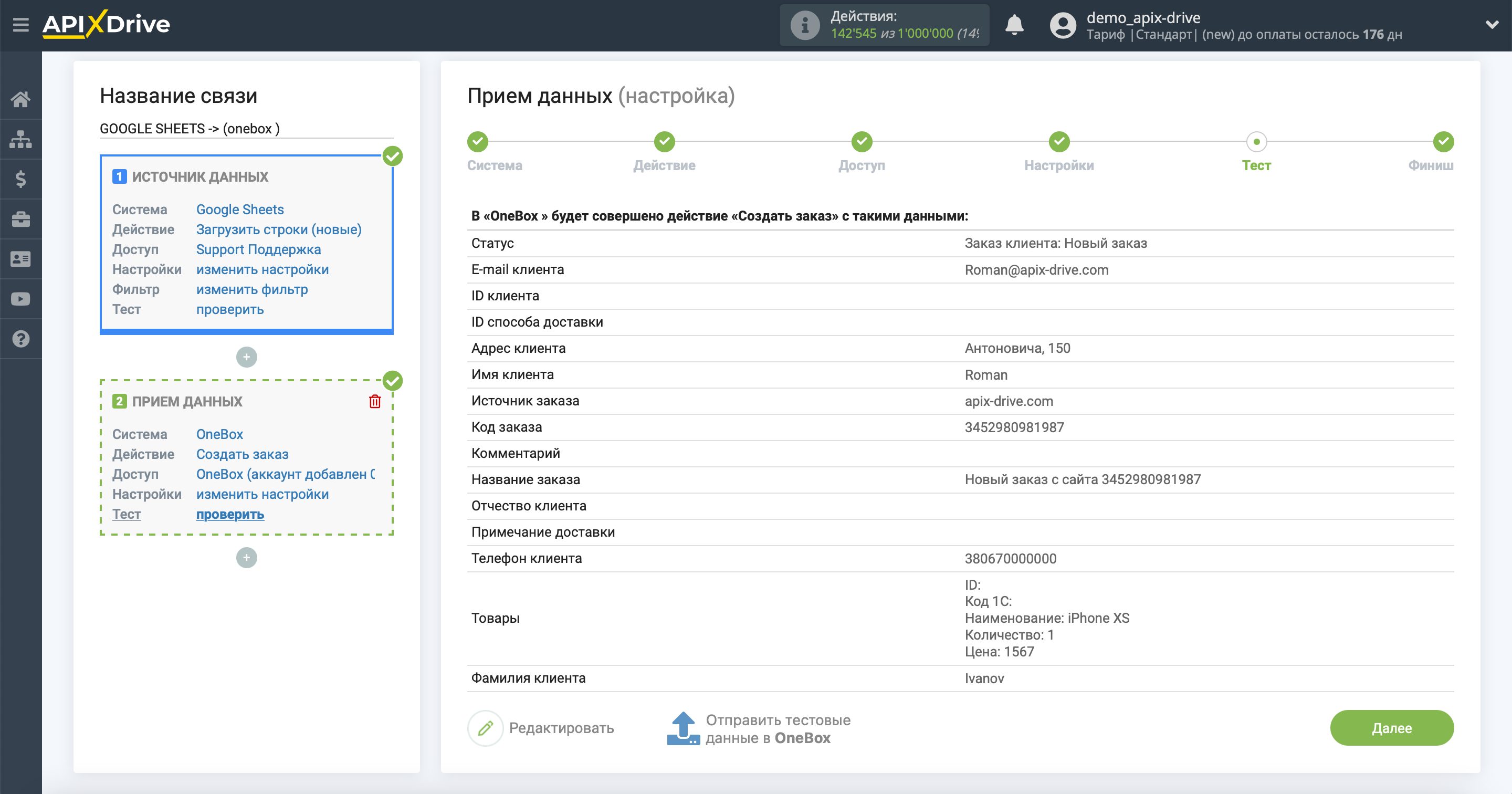Click the Действия counter panel

[x=884, y=25]
